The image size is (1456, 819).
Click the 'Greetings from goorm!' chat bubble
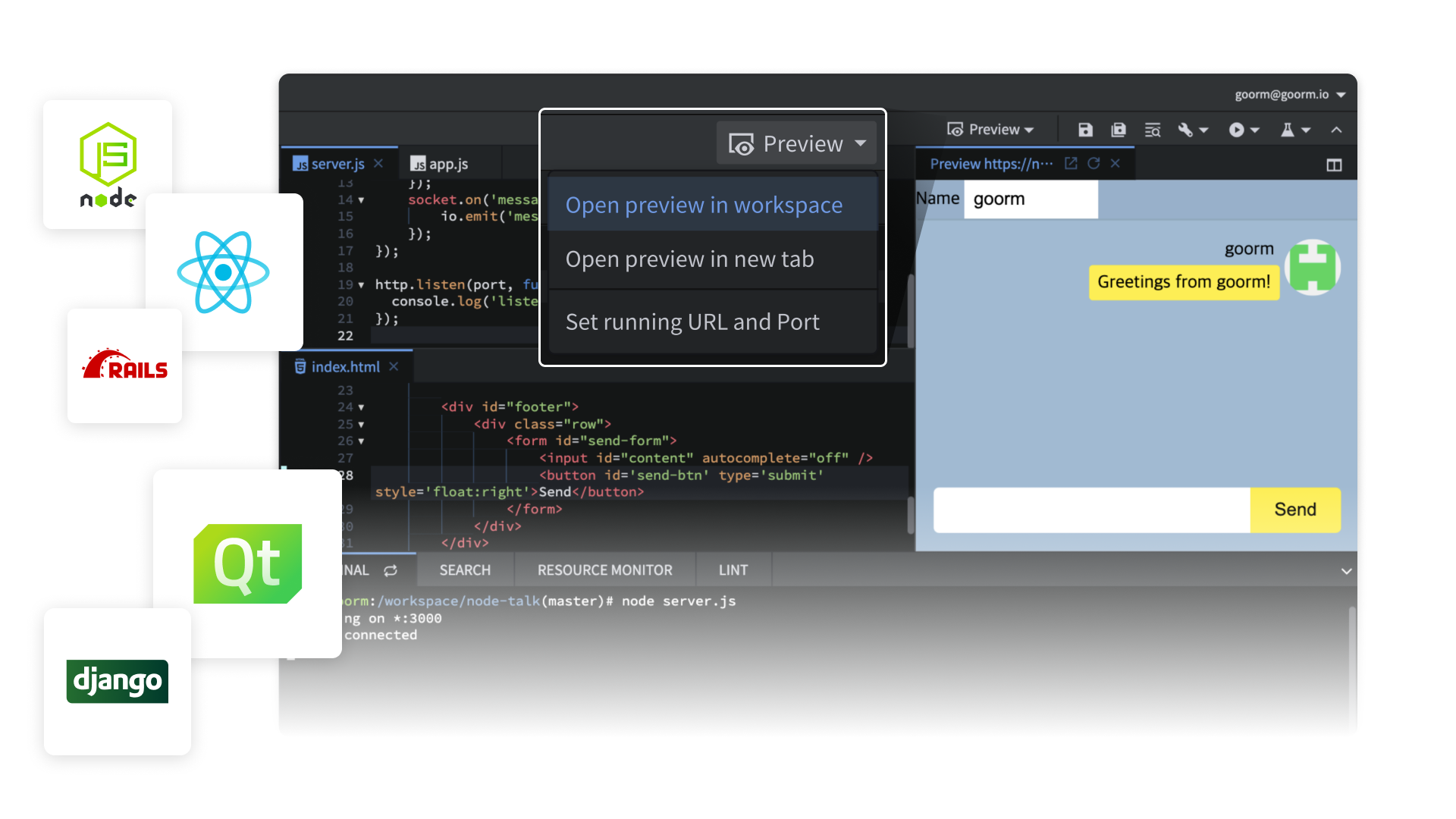[x=1184, y=282]
